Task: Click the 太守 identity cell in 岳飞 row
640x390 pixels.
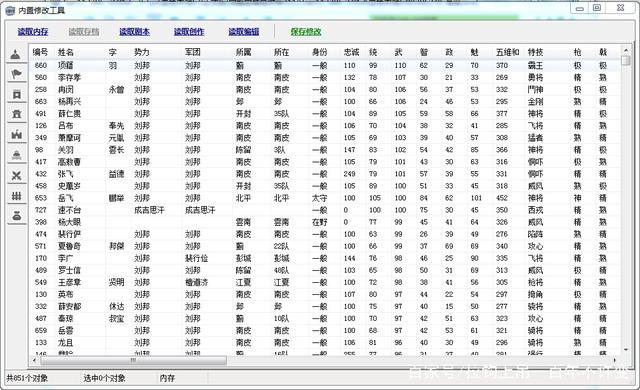Action: click(x=320, y=198)
